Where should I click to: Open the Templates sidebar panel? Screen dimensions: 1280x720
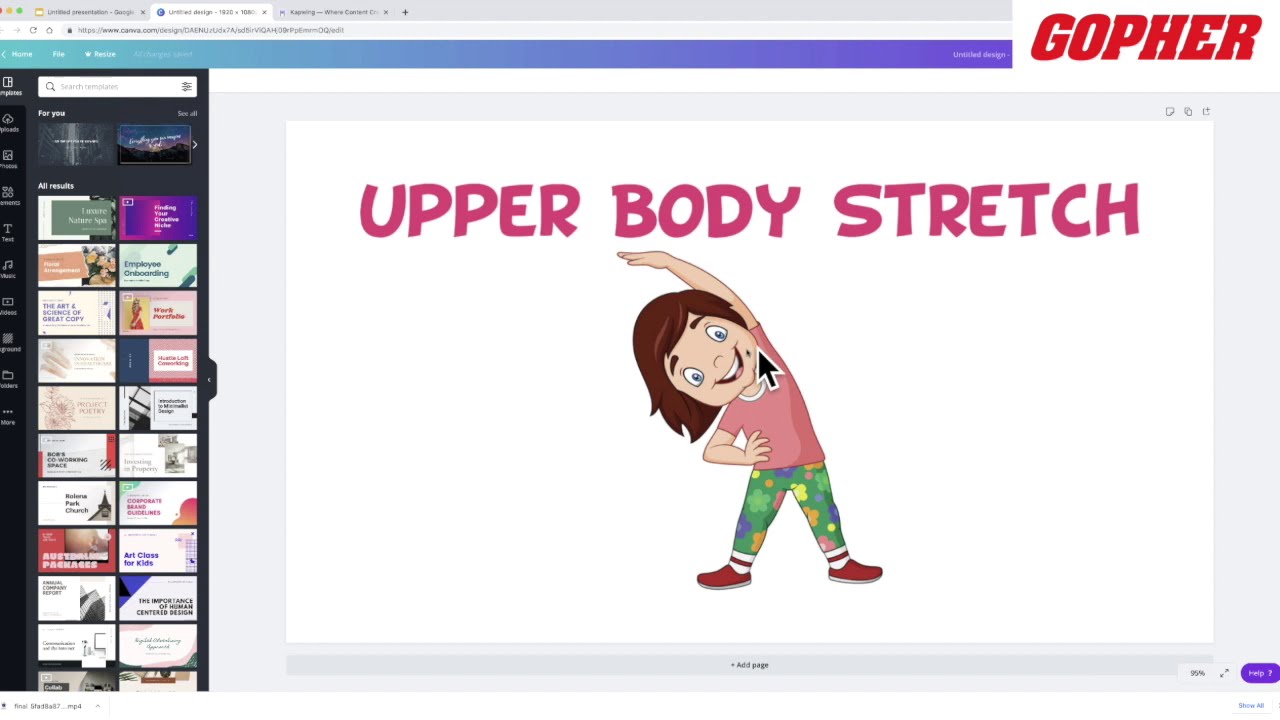(x=8, y=86)
